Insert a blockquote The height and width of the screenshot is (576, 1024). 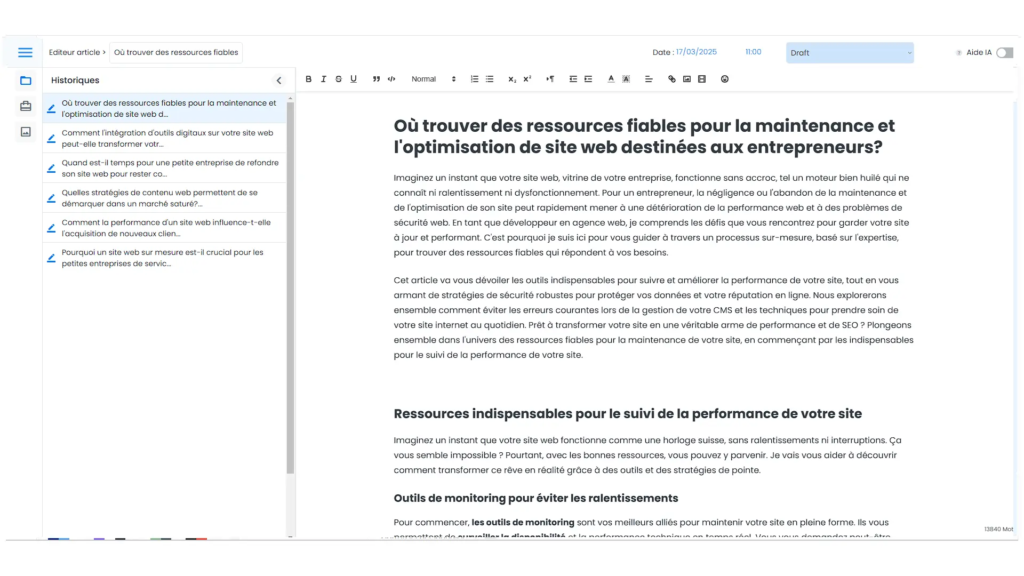coord(376,79)
